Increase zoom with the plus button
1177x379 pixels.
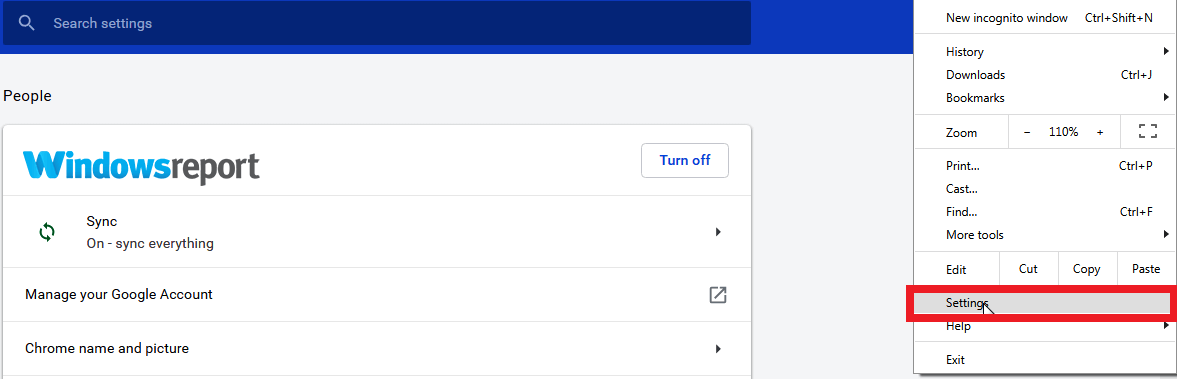(x=1100, y=132)
